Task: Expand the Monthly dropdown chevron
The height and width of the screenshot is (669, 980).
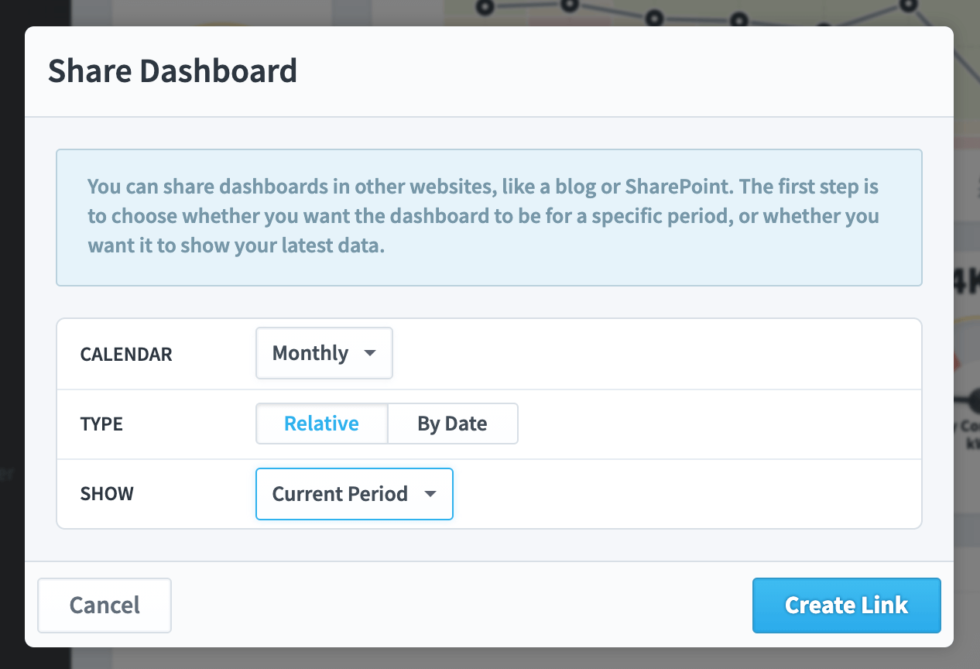Action: 370,353
